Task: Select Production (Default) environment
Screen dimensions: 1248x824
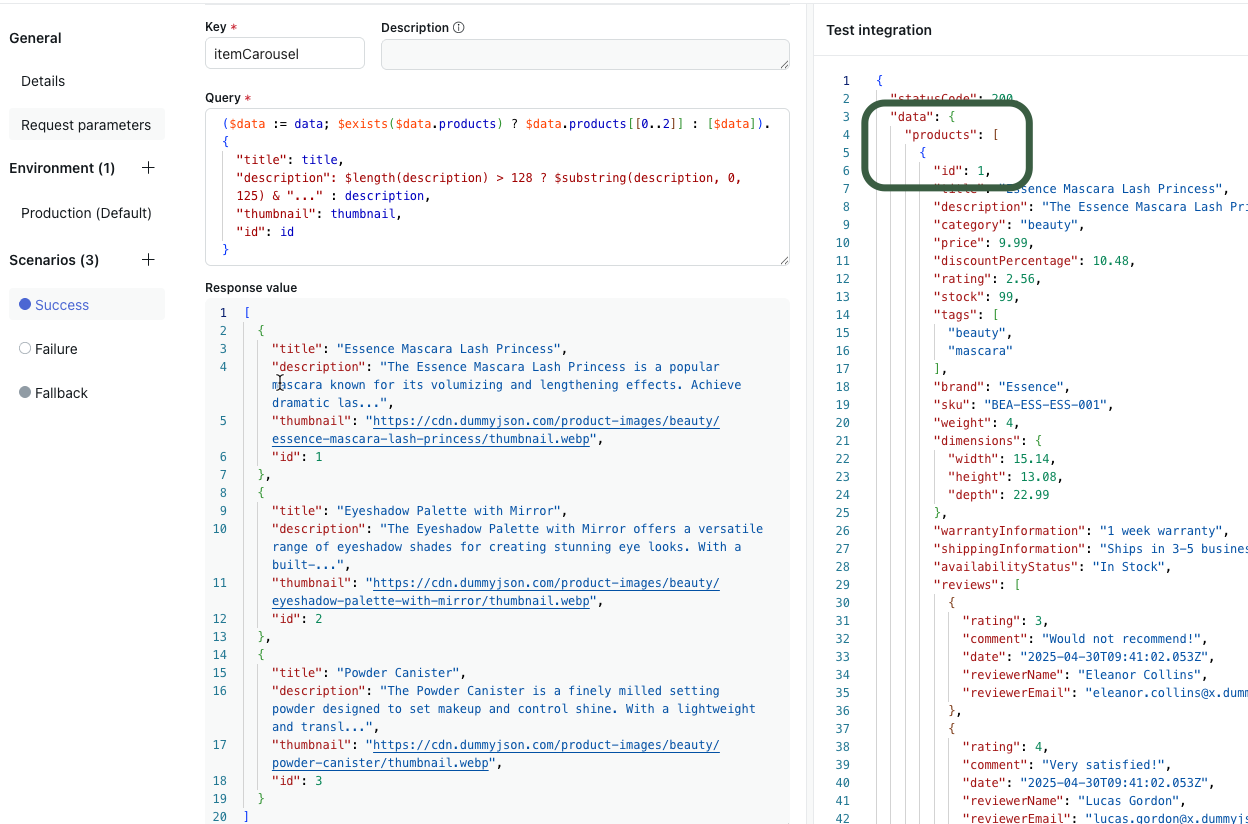Action: (86, 213)
